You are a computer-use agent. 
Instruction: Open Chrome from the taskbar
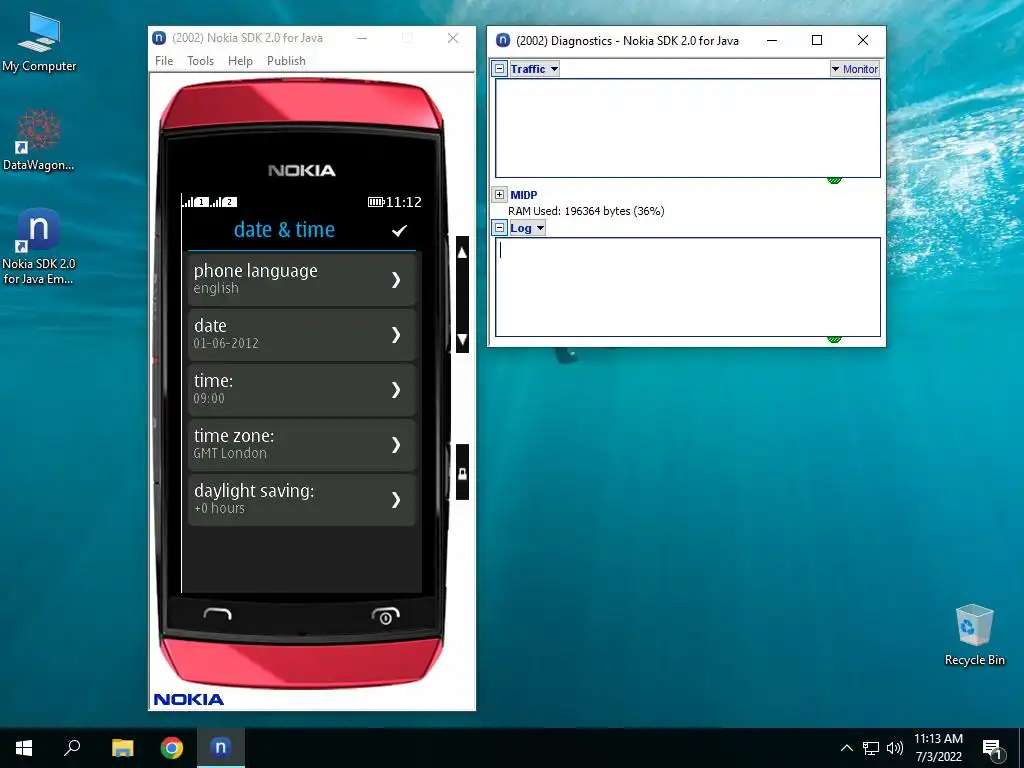click(x=172, y=748)
